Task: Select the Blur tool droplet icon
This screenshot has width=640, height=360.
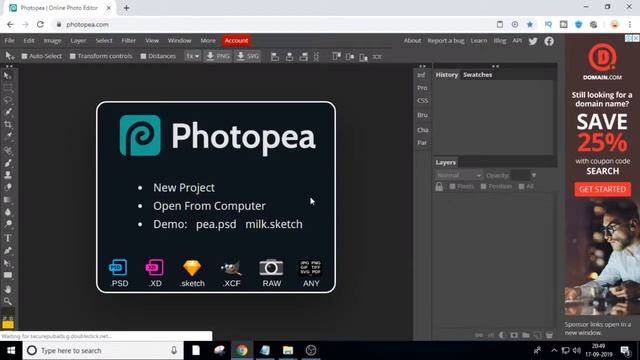Action: (7, 212)
